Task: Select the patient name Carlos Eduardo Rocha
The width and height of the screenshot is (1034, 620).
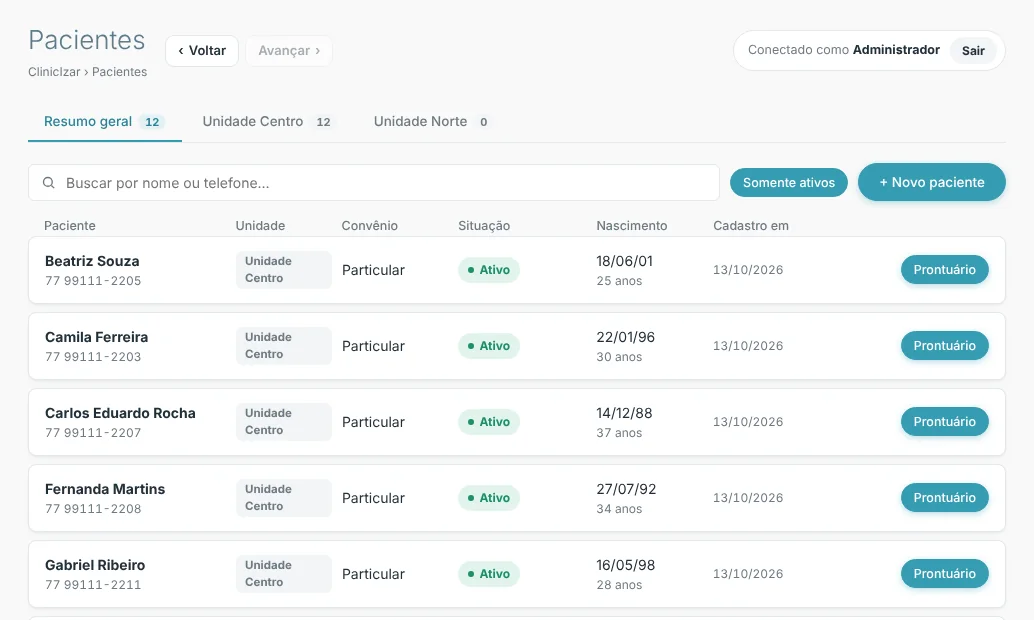Action: [x=120, y=413]
